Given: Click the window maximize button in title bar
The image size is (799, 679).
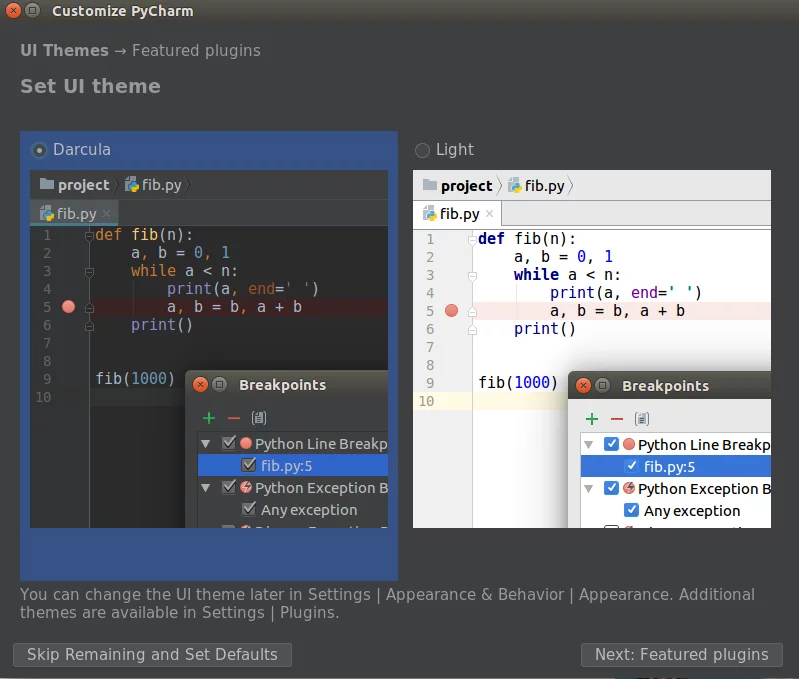Looking at the screenshot, I should 33,10.
